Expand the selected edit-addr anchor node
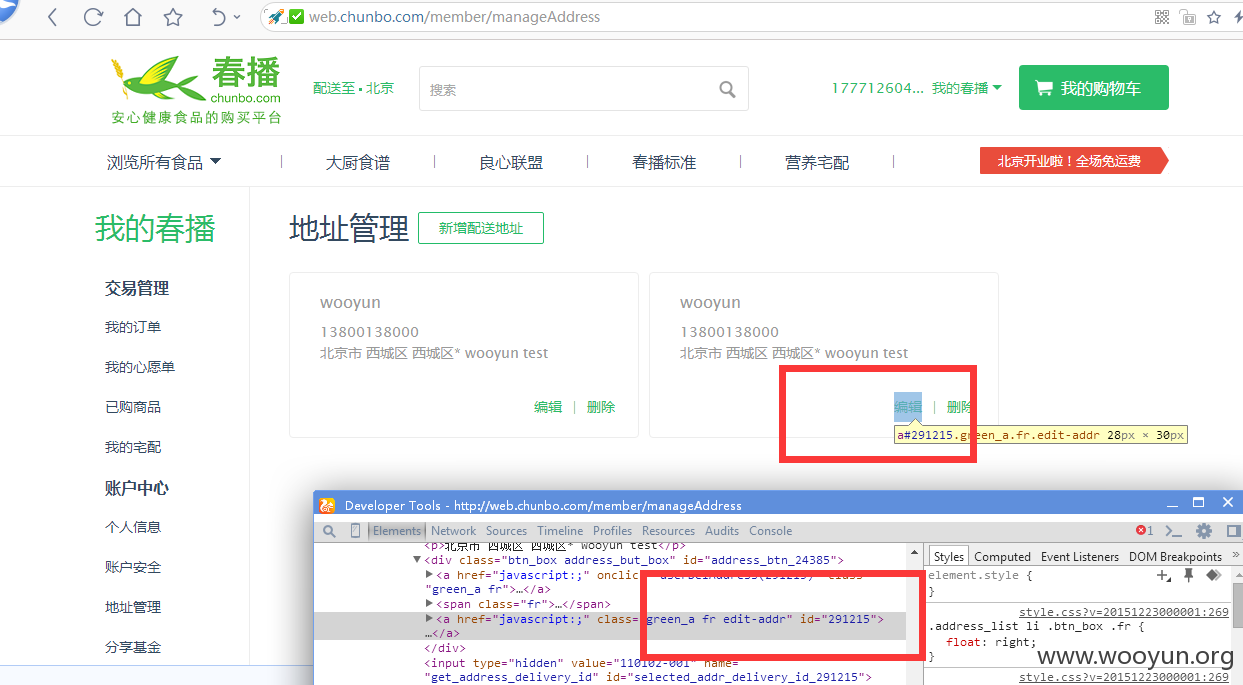This screenshot has width=1243, height=685. click(x=430, y=619)
